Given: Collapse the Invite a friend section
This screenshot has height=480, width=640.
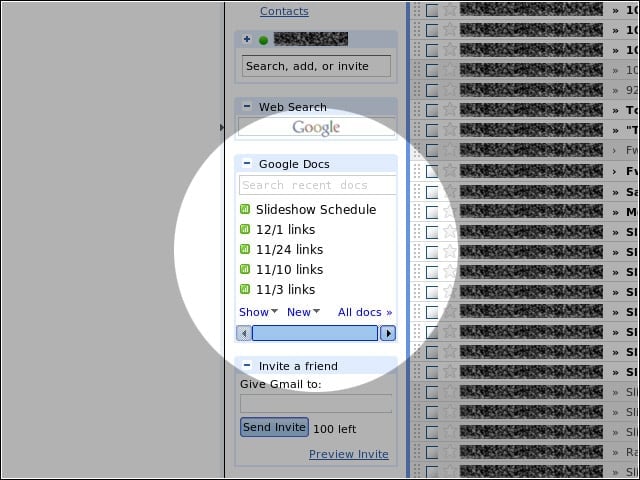Looking at the screenshot, I should 247,365.
